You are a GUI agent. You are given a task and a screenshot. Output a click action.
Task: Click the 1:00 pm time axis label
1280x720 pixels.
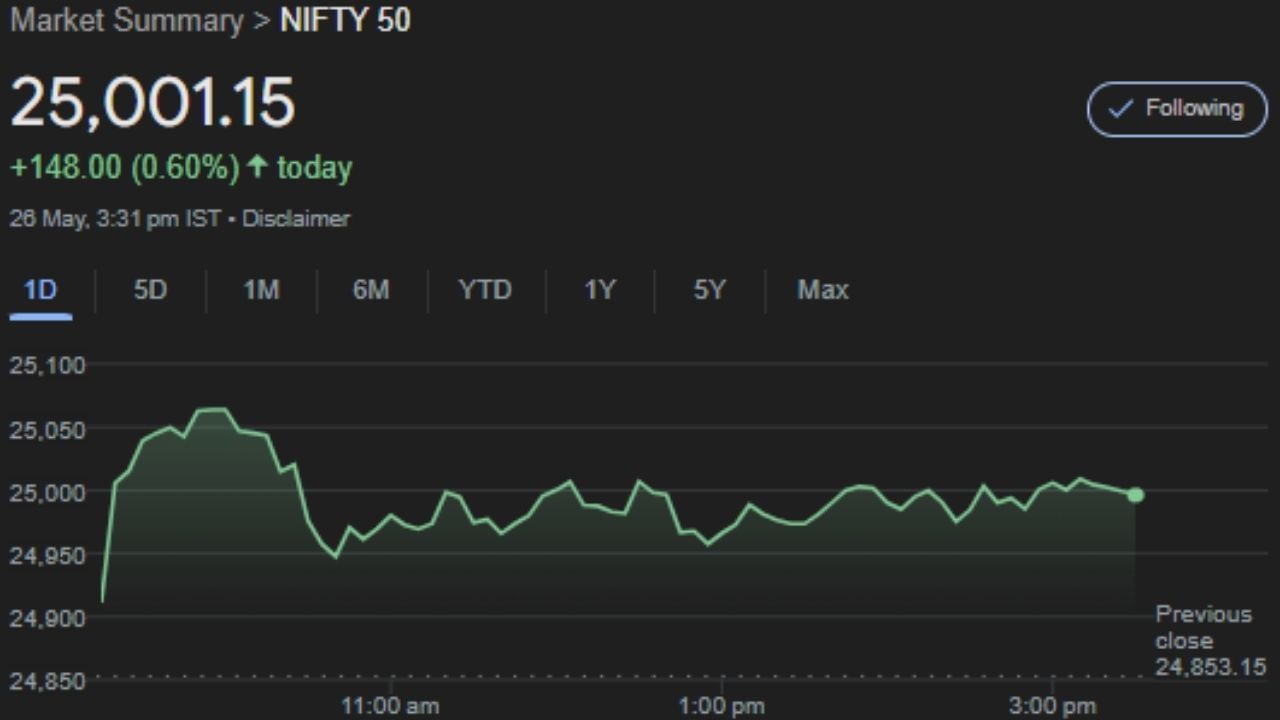pyautogui.click(x=721, y=706)
